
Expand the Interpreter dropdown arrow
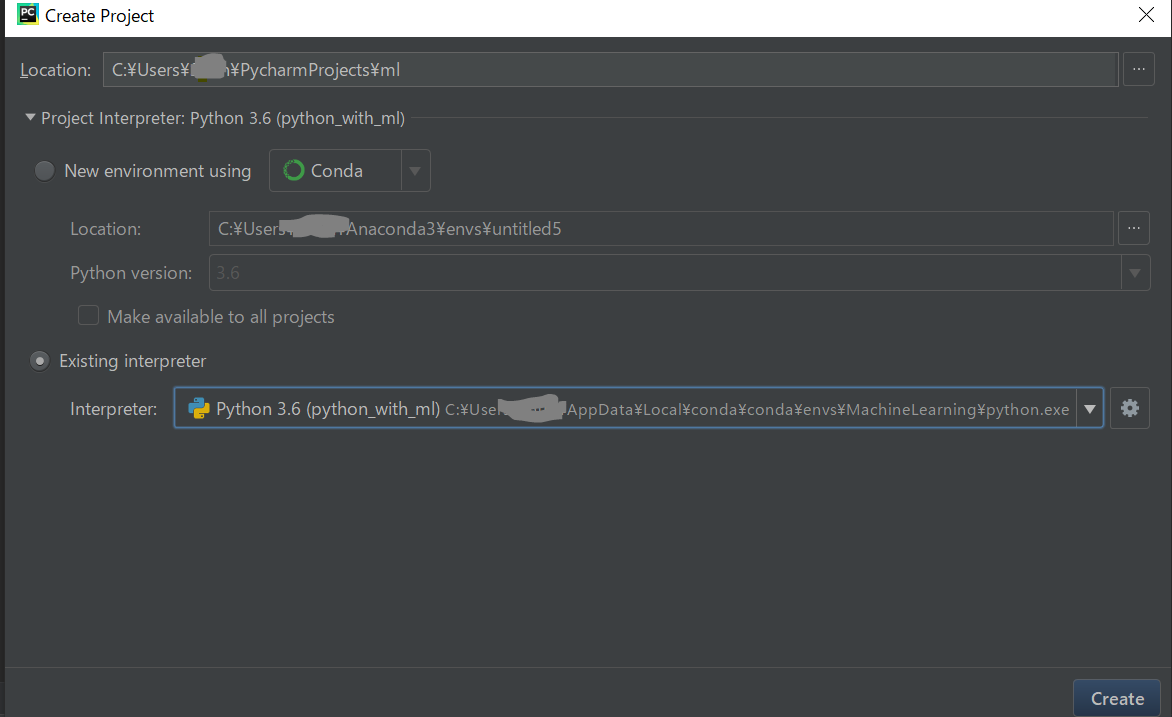coord(1090,408)
